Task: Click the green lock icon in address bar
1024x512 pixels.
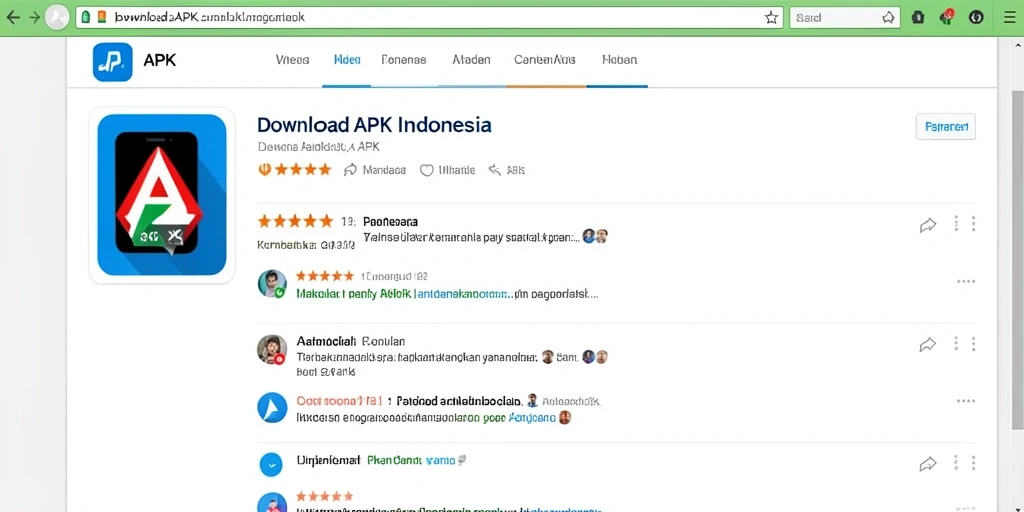Action: pyautogui.click(x=86, y=18)
